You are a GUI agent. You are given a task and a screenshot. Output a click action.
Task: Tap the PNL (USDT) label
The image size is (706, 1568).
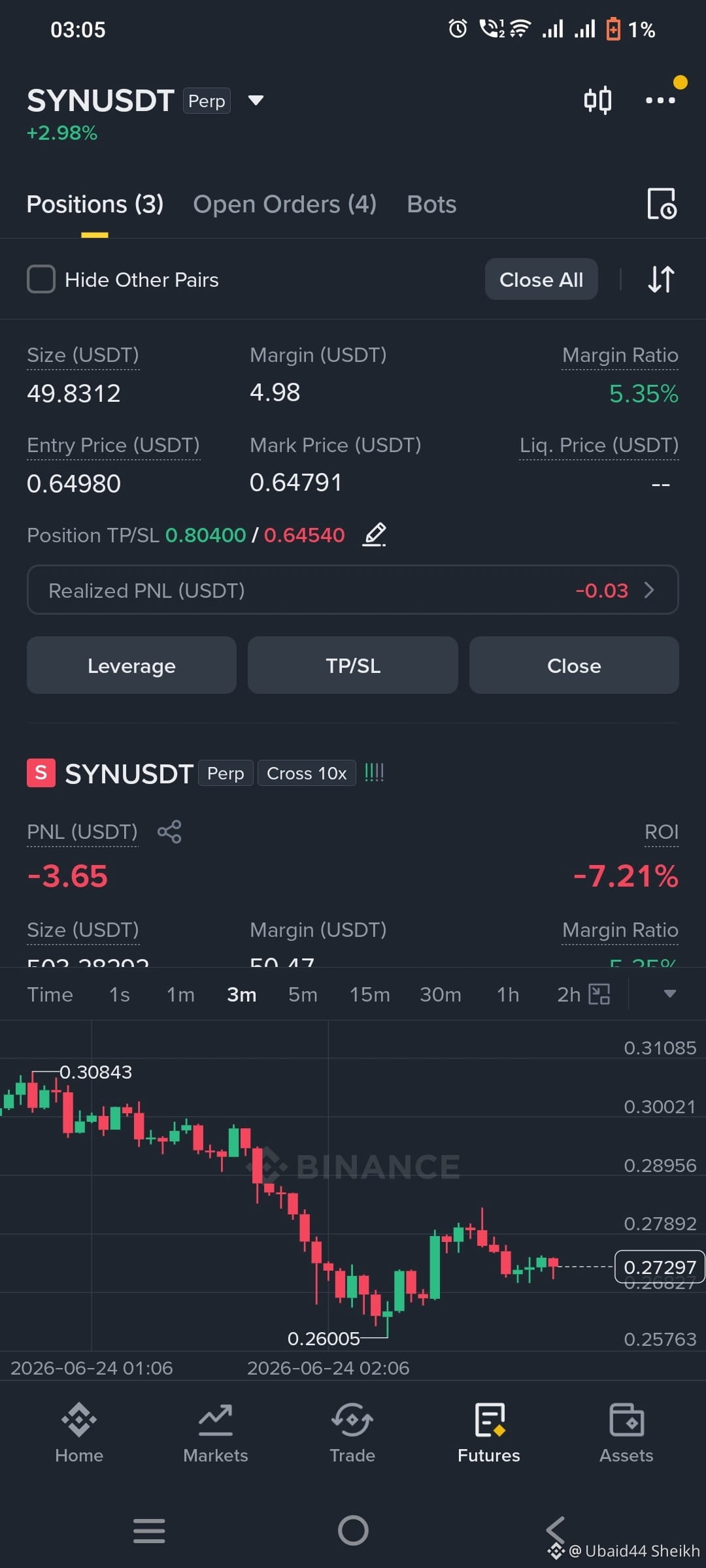pyautogui.click(x=82, y=832)
